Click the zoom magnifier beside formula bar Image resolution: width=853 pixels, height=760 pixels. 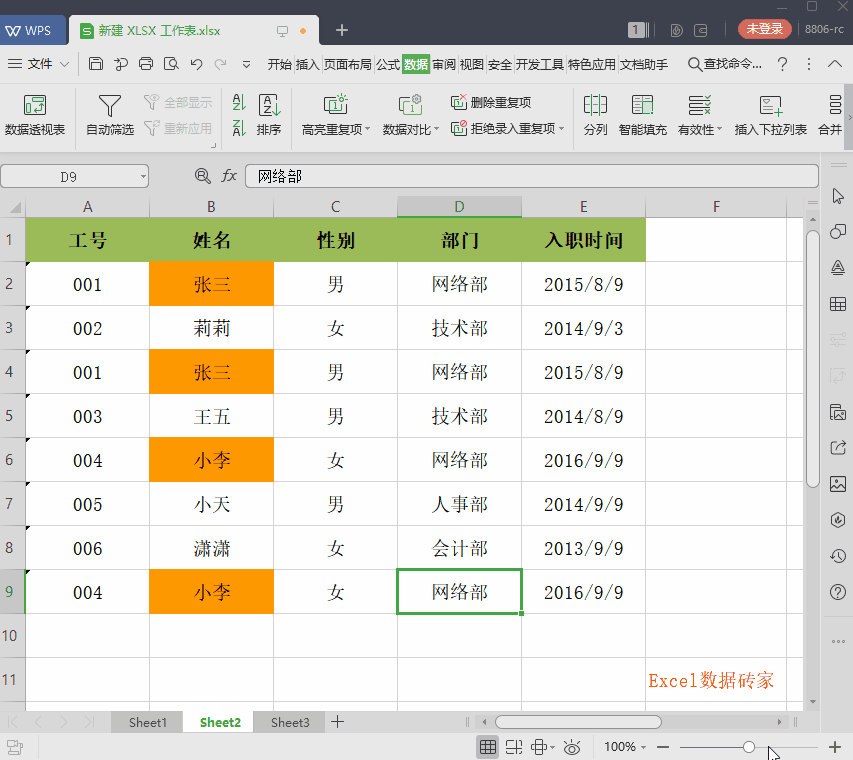coord(202,176)
